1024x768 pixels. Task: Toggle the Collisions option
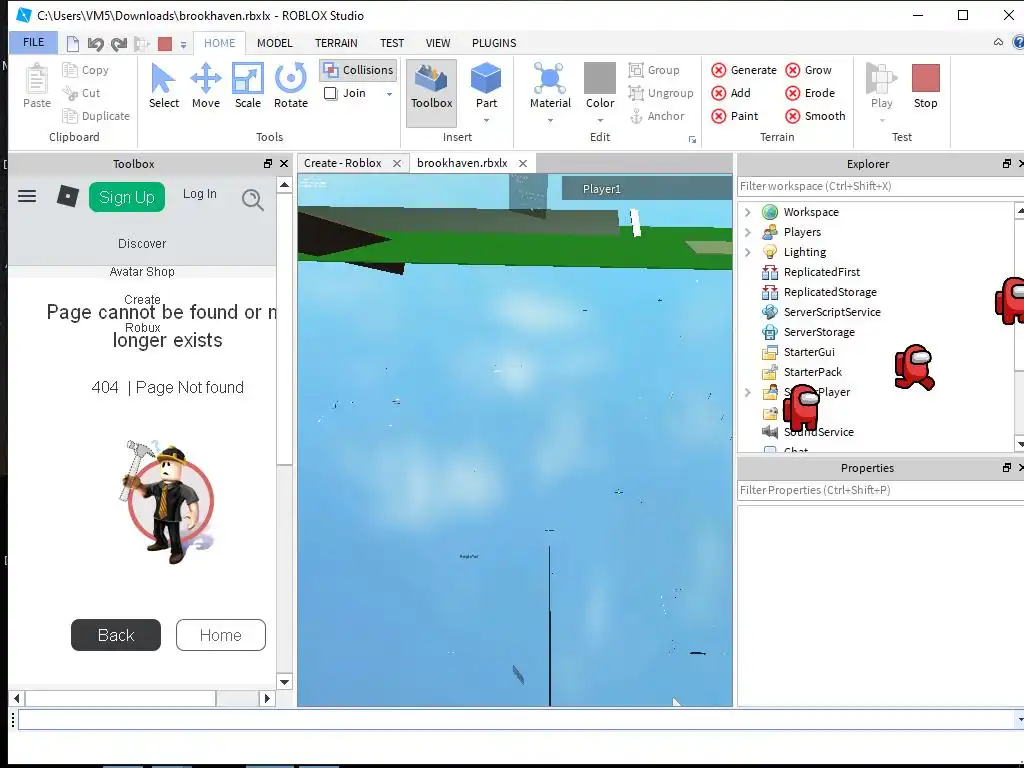(359, 70)
